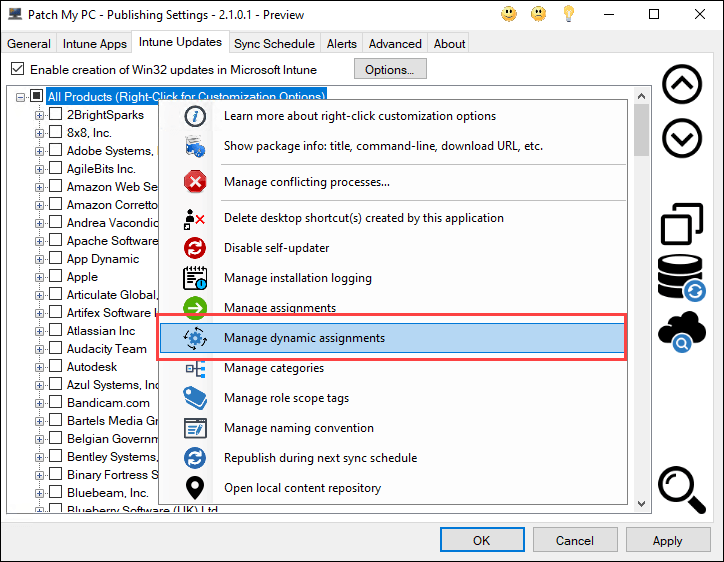Check the Apple vendor checkbox
Image resolution: width=724 pixels, height=562 pixels.
tap(55, 276)
